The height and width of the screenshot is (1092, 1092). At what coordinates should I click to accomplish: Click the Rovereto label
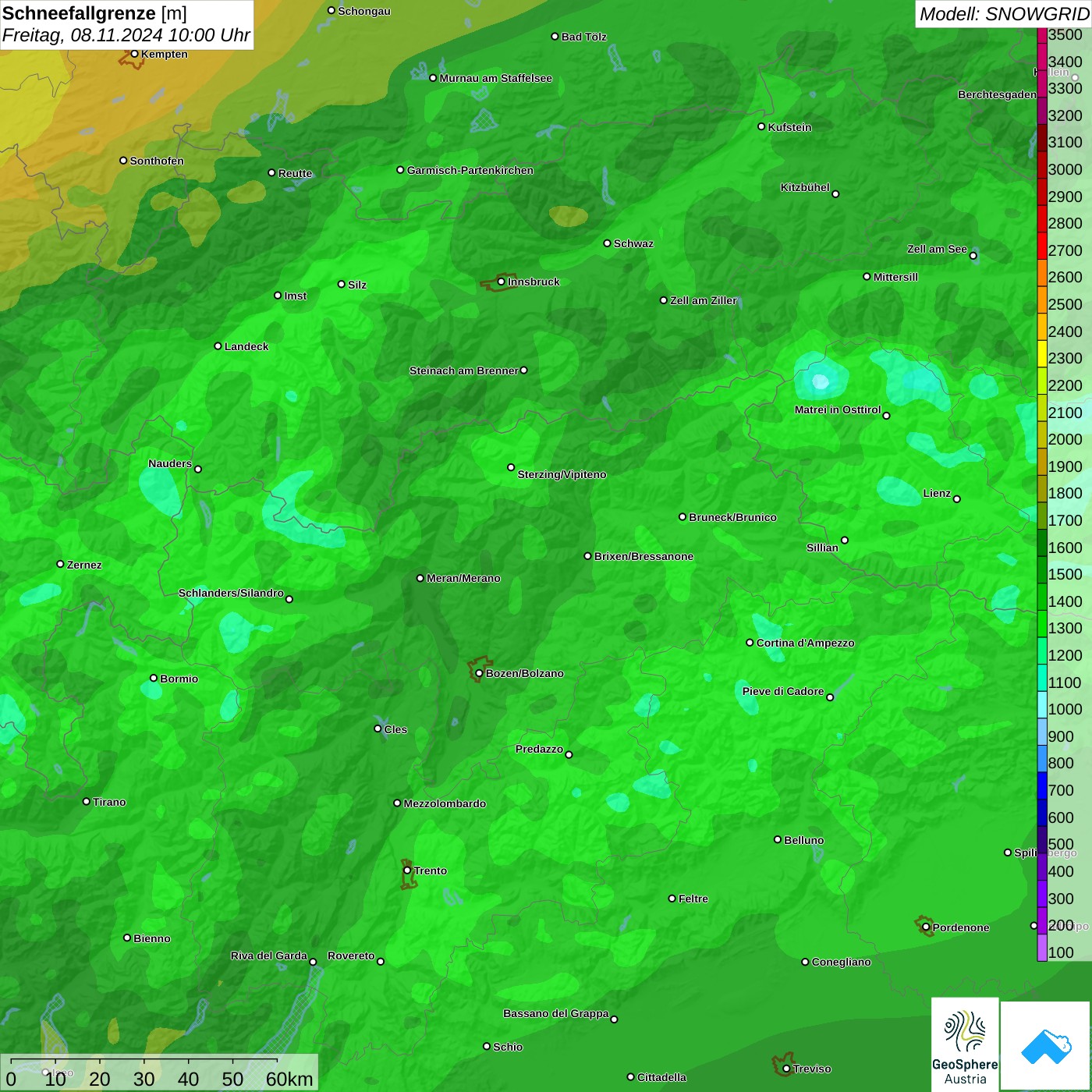pyautogui.click(x=351, y=955)
